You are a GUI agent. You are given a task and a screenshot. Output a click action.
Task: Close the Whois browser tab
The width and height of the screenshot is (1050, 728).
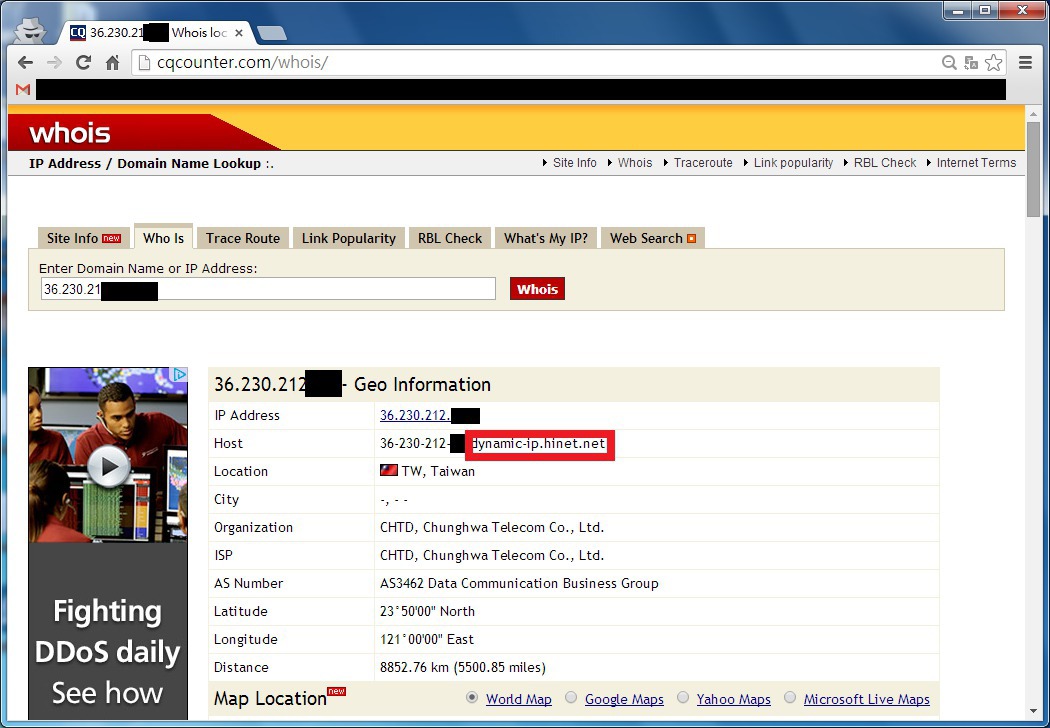238,32
